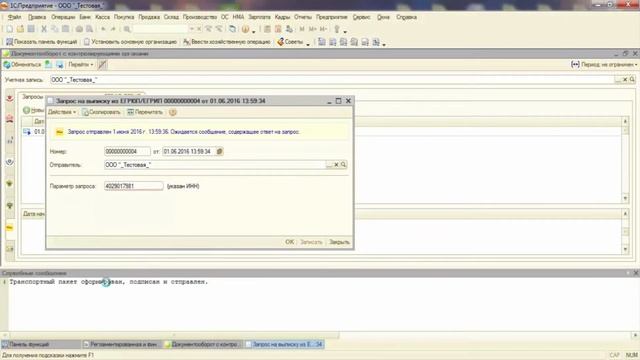Click the ellipsis select button in Учетная запись field
Image resolution: width=640 pixels, height=360 pixels.
(x=618, y=80)
